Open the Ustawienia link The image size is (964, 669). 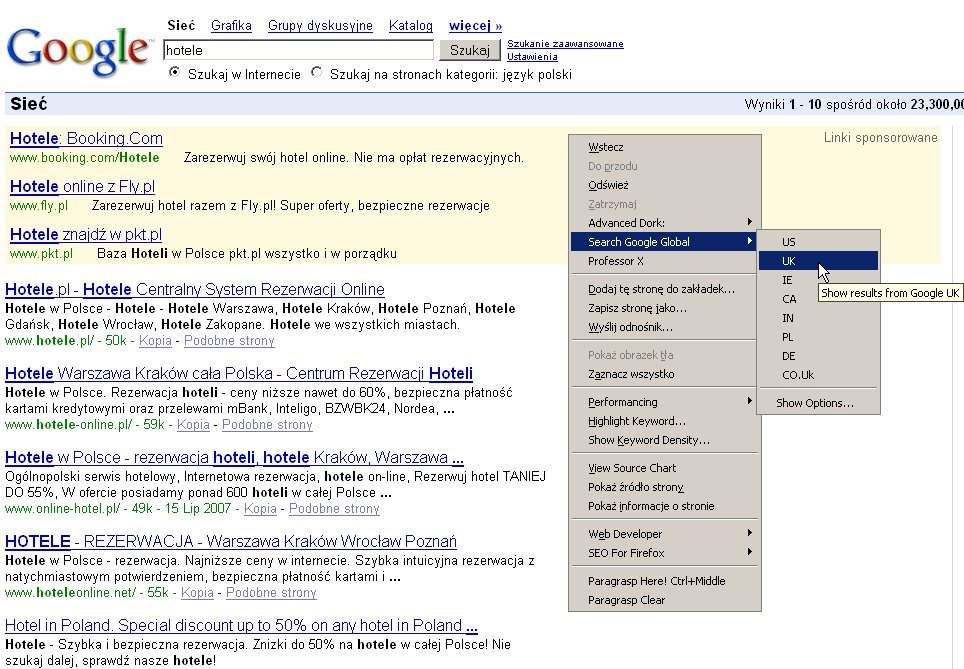(532, 57)
